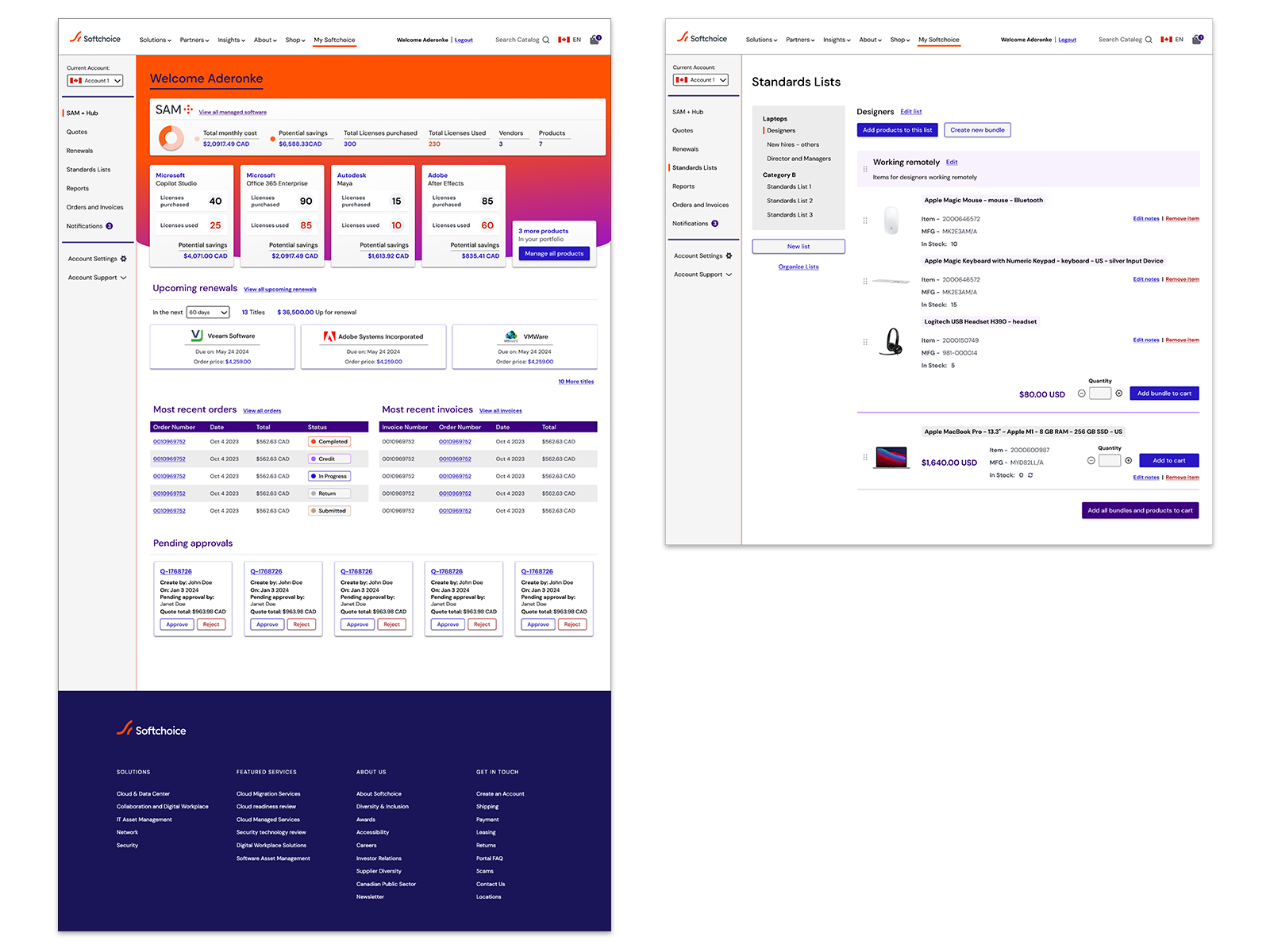Click the refresh stock icon next to In Stock: 0
Screen dimensions: 1270x952
pos(1030,475)
